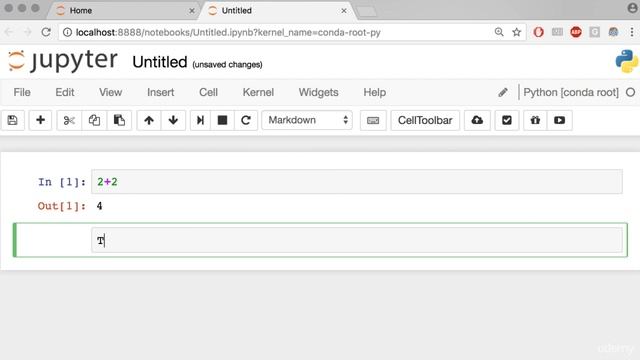Click the output value 4
The image size is (640, 360).
pos(100,206)
